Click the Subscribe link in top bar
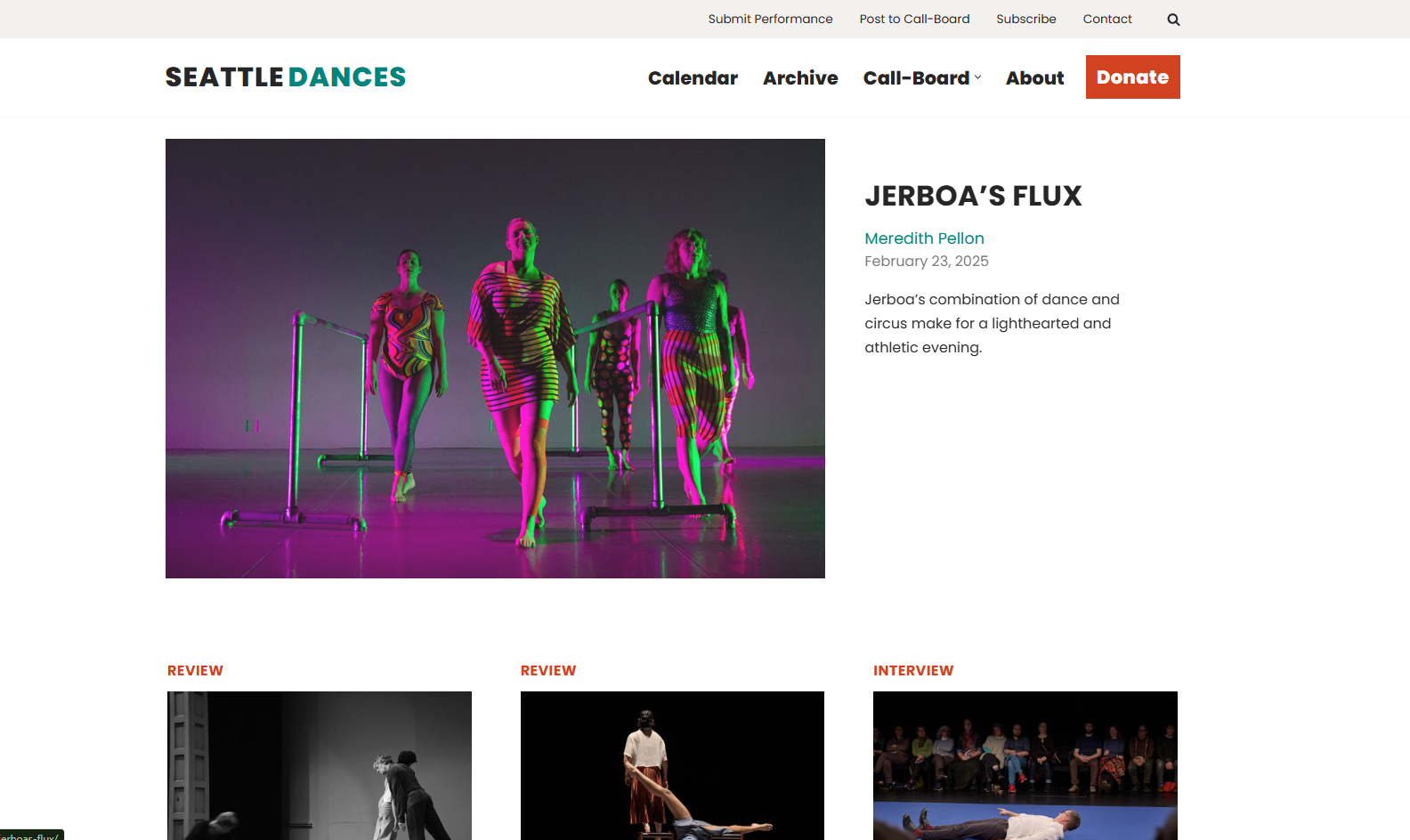Image resolution: width=1410 pixels, height=840 pixels. (x=1026, y=19)
